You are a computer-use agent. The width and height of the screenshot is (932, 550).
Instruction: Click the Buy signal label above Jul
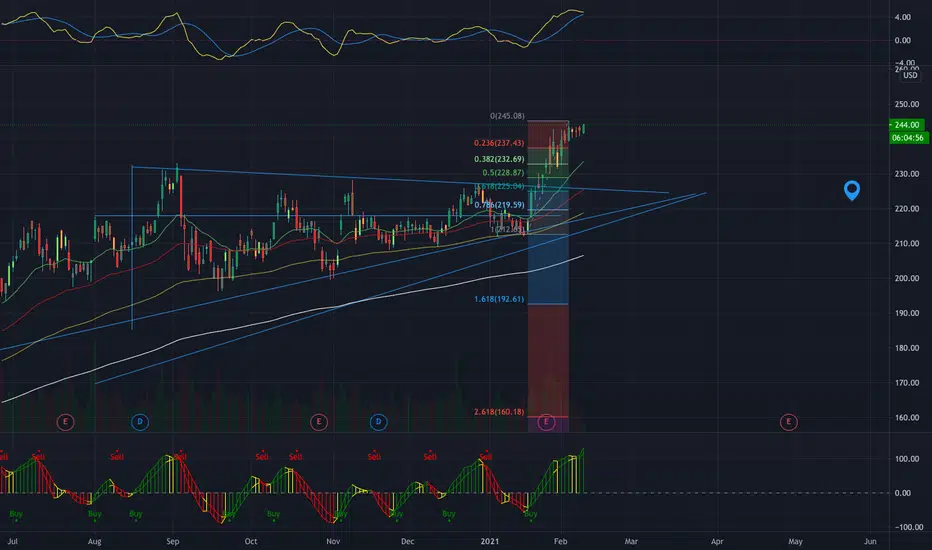click(16, 514)
